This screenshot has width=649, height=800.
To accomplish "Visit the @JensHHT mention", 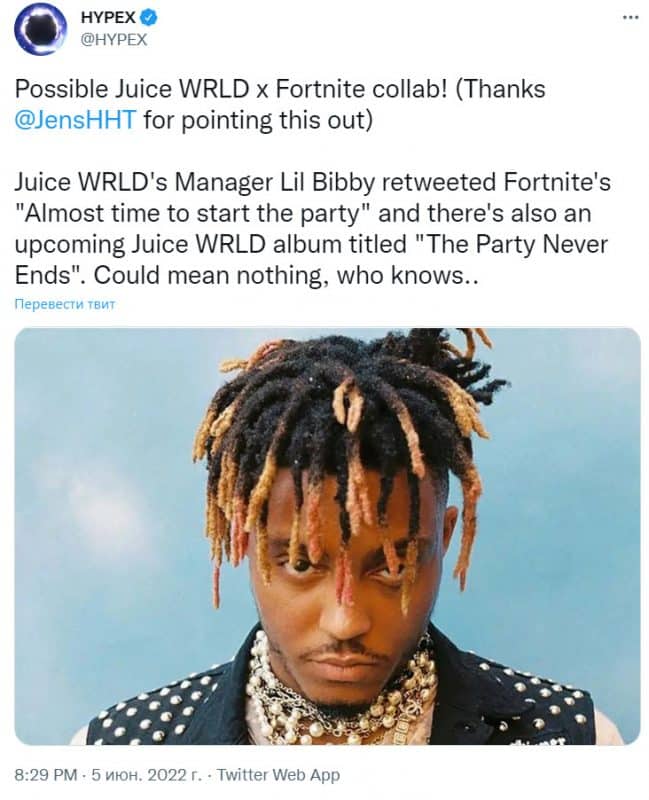I will 76,120.
